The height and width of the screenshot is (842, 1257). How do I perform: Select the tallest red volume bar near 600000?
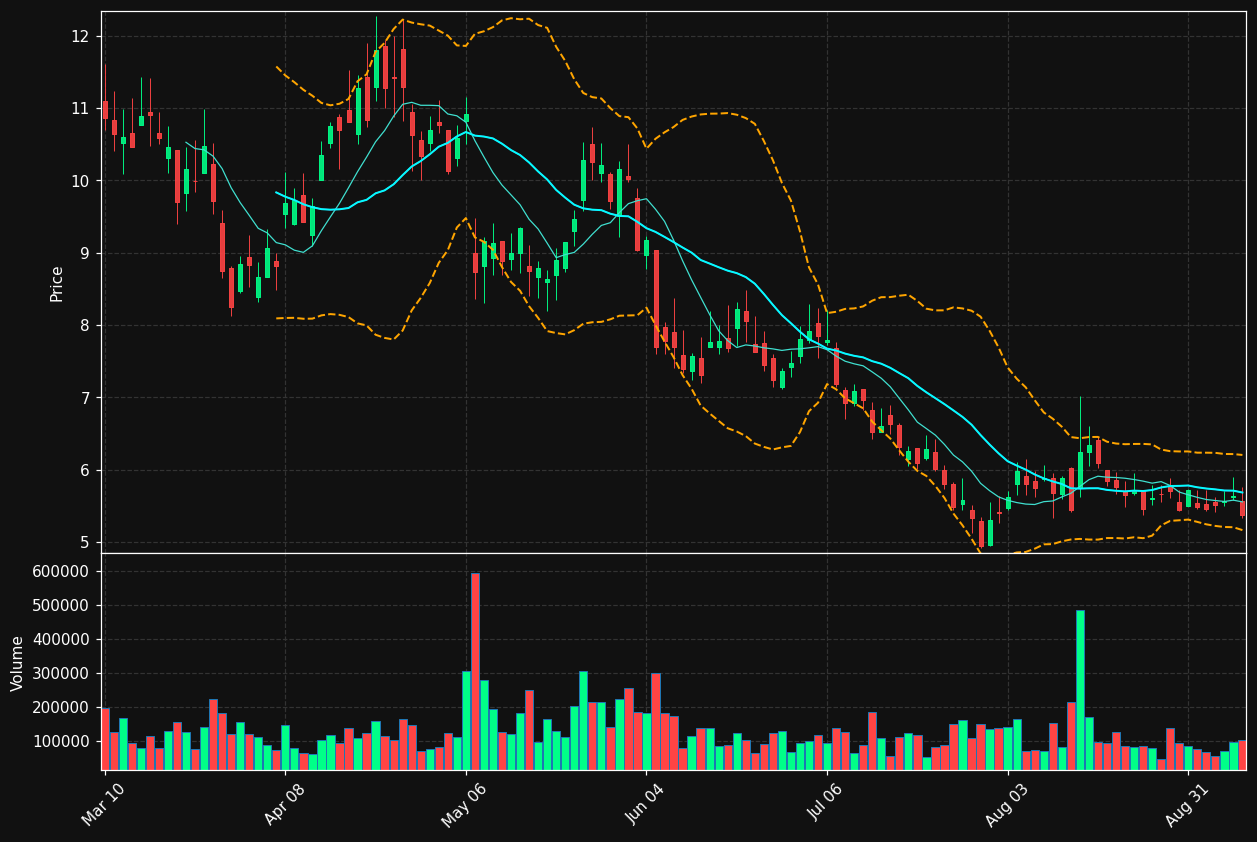point(475,671)
